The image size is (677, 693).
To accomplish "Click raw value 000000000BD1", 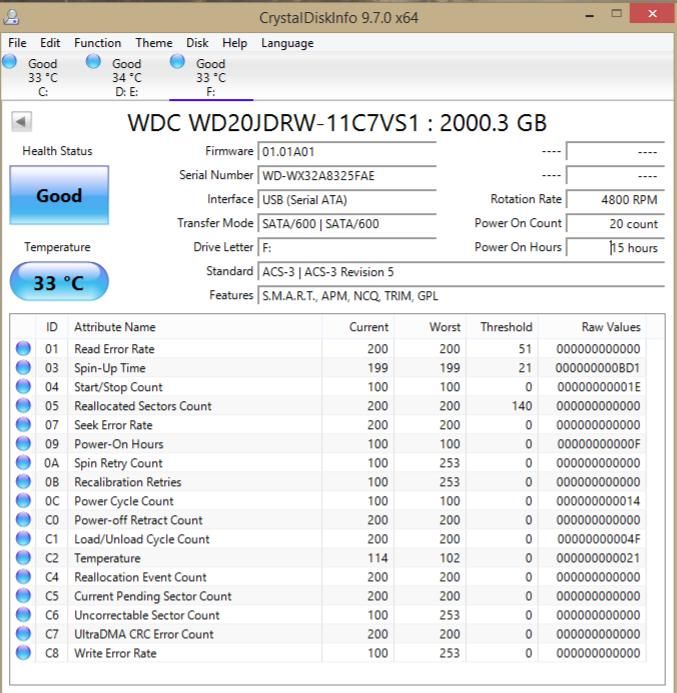I will click(597, 368).
